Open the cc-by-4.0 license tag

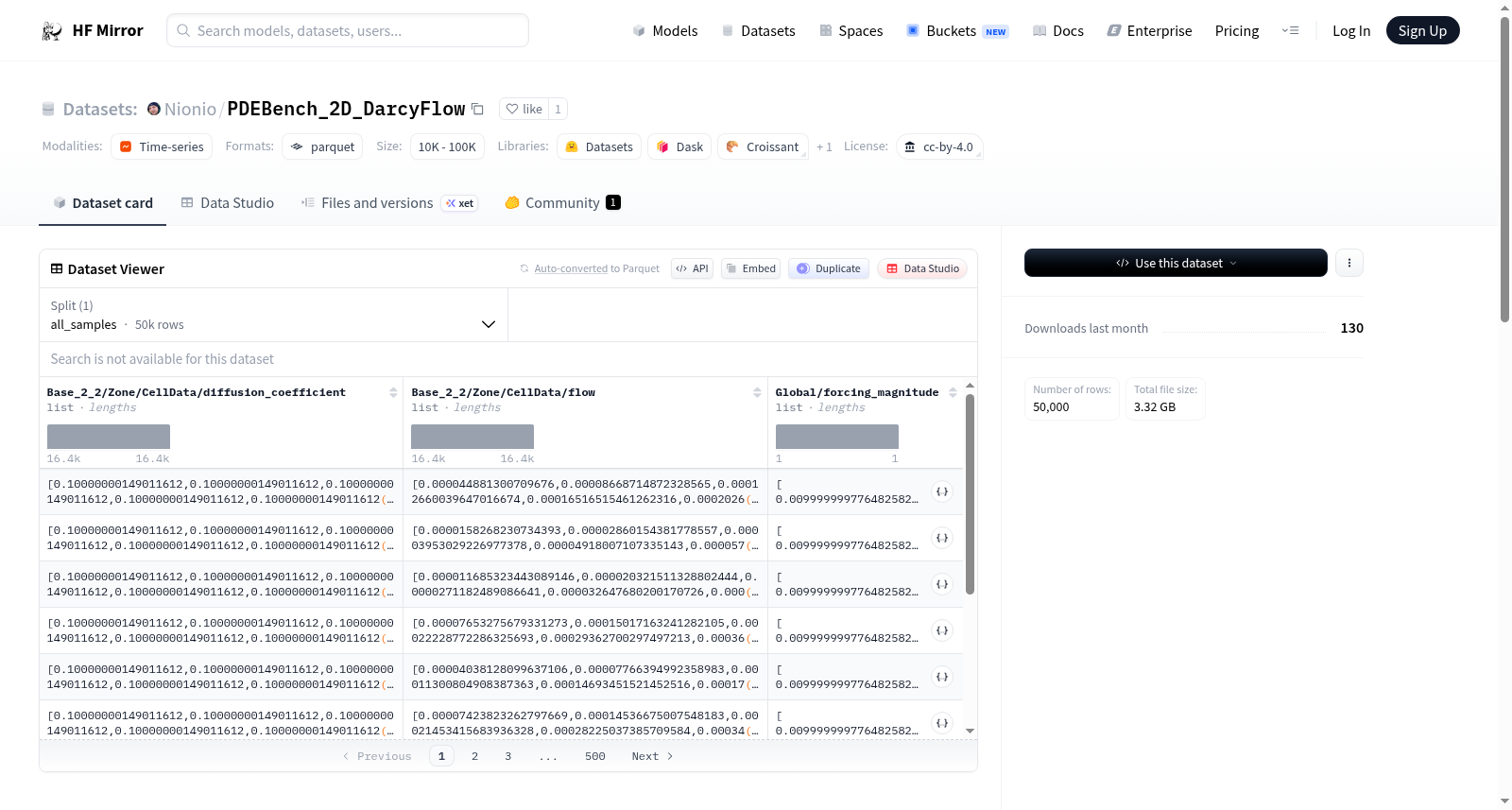pyautogui.click(x=939, y=146)
